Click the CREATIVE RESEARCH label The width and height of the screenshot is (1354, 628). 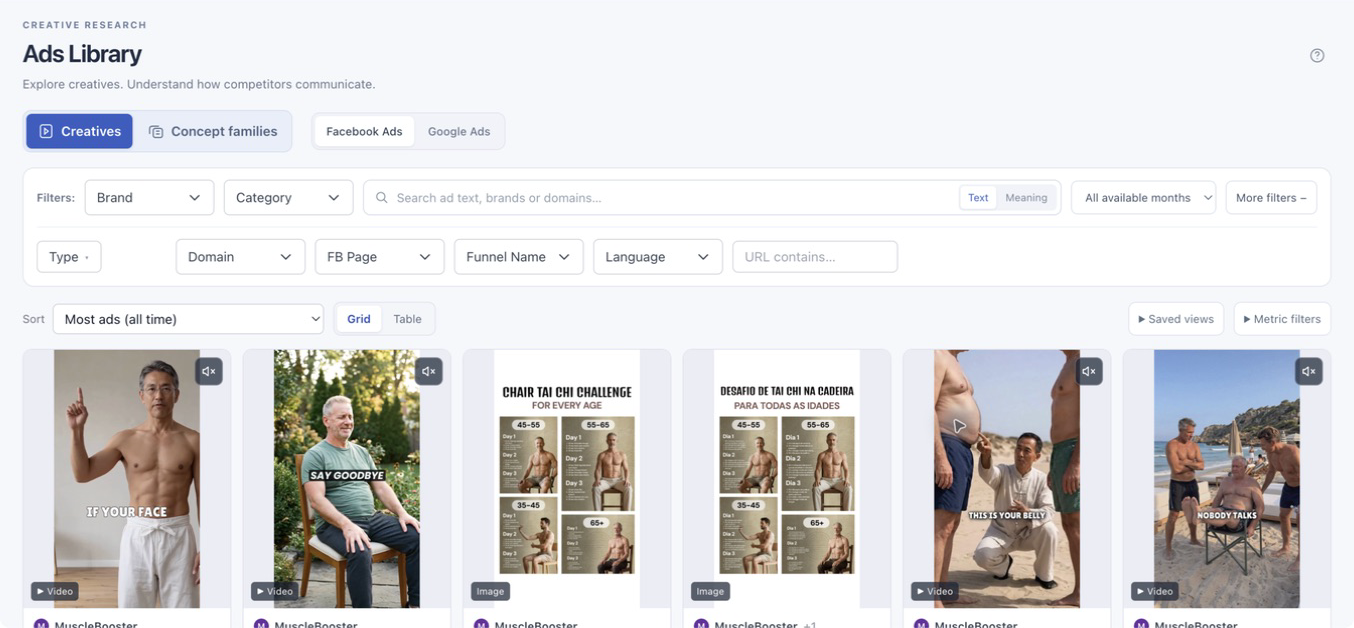pyautogui.click(x=85, y=25)
